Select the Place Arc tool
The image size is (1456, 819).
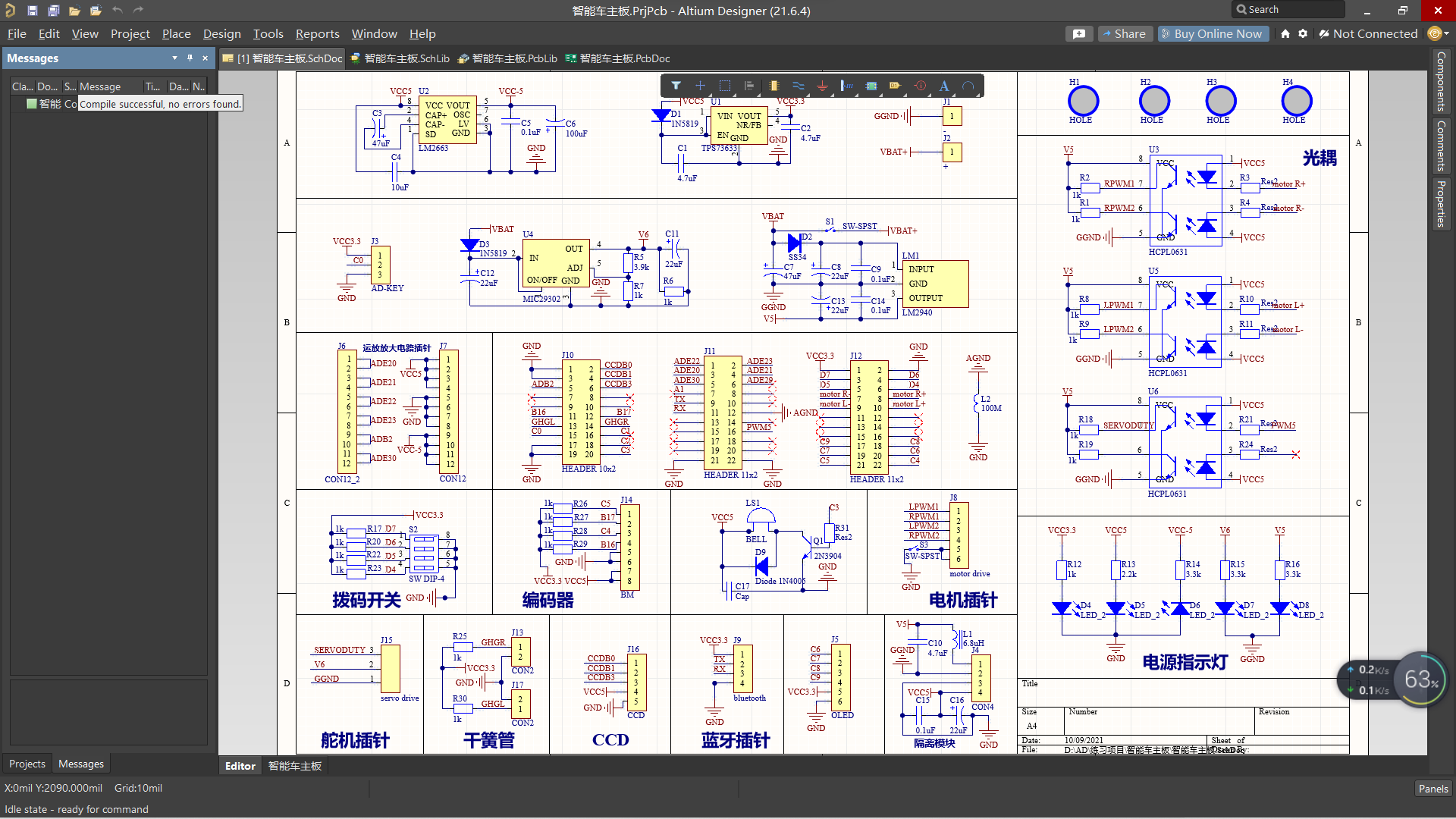point(970,86)
